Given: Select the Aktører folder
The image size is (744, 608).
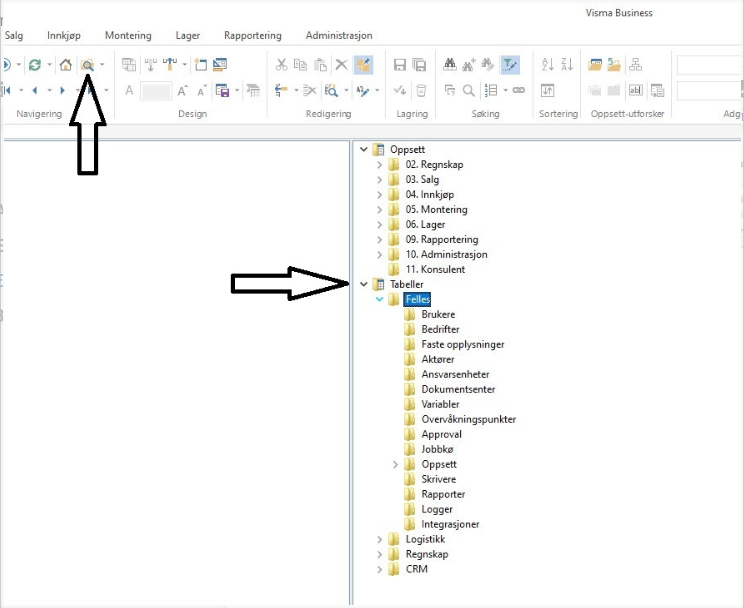Looking at the screenshot, I should click(437, 359).
